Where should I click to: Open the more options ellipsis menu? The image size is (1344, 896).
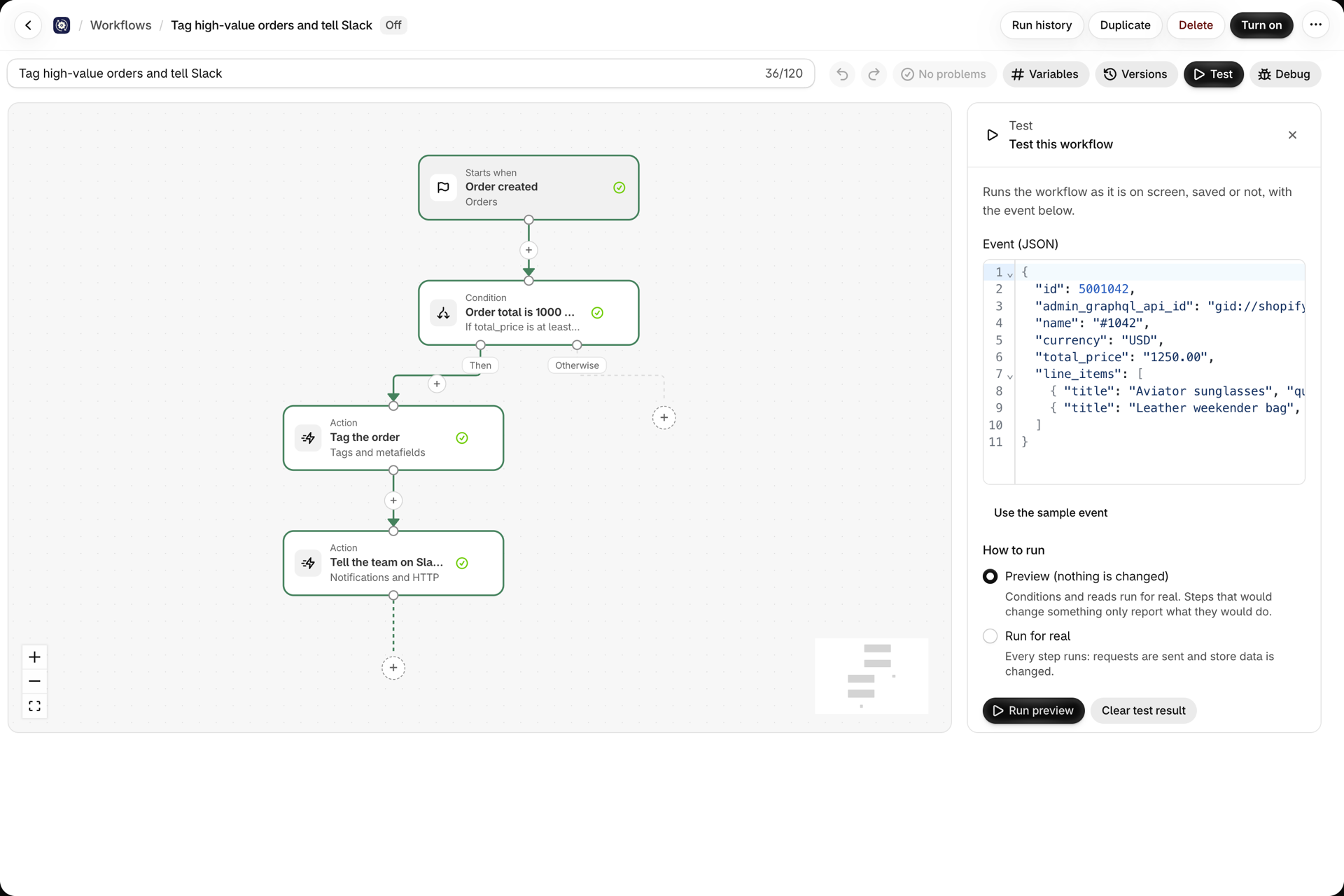[x=1315, y=25]
